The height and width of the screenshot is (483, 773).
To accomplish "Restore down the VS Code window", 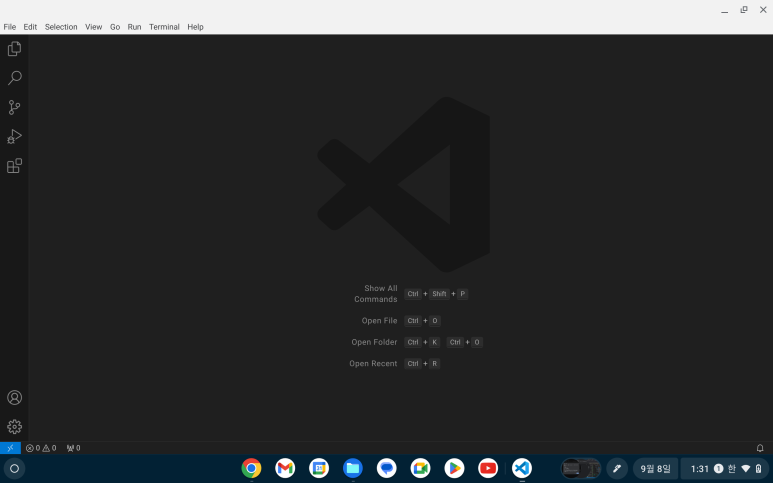I will click(744, 10).
